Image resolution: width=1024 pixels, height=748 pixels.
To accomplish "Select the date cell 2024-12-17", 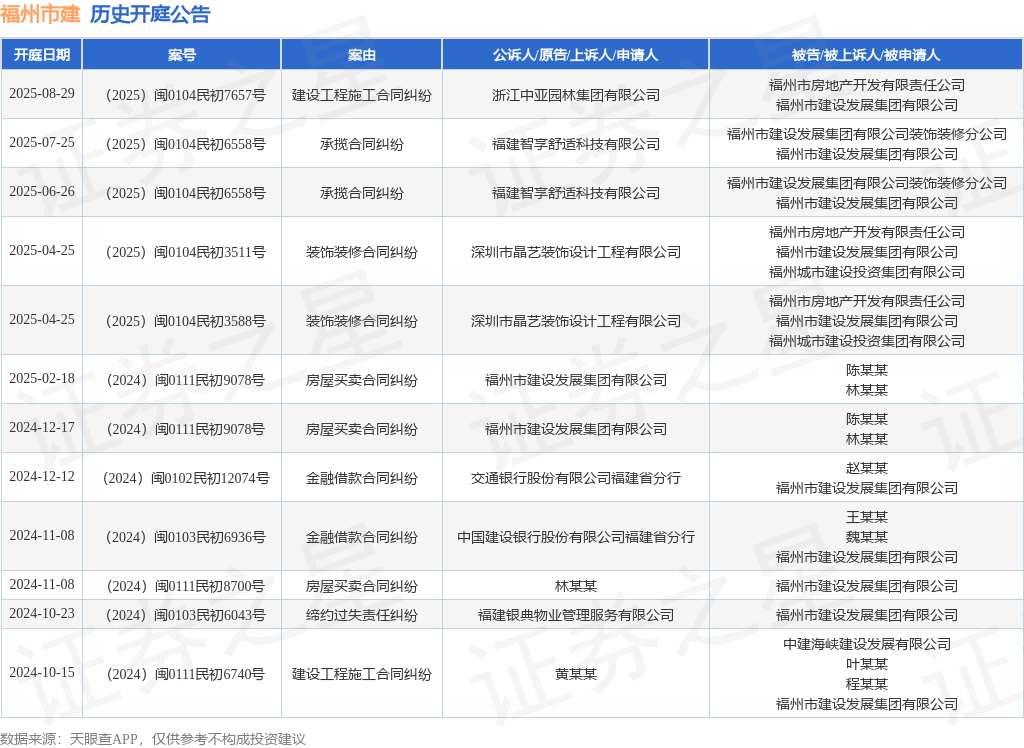I will click(x=42, y=427).
